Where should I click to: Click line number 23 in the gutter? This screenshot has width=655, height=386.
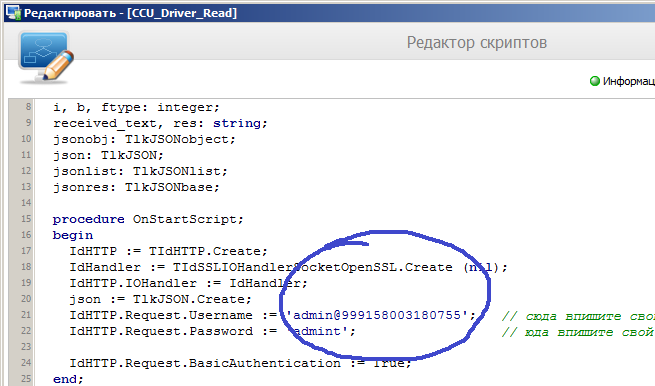[26, 346]
